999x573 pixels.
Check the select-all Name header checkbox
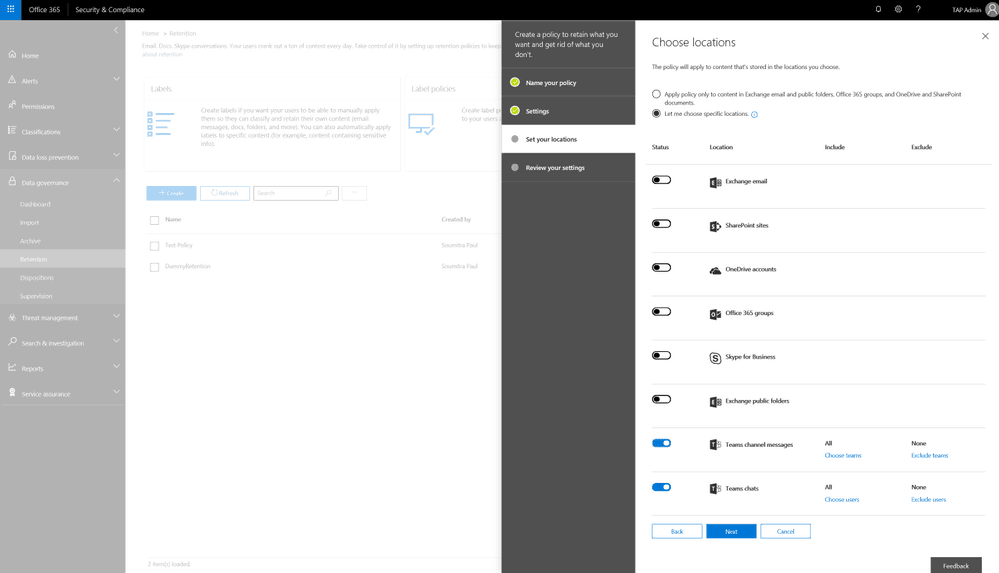(154, 221)
